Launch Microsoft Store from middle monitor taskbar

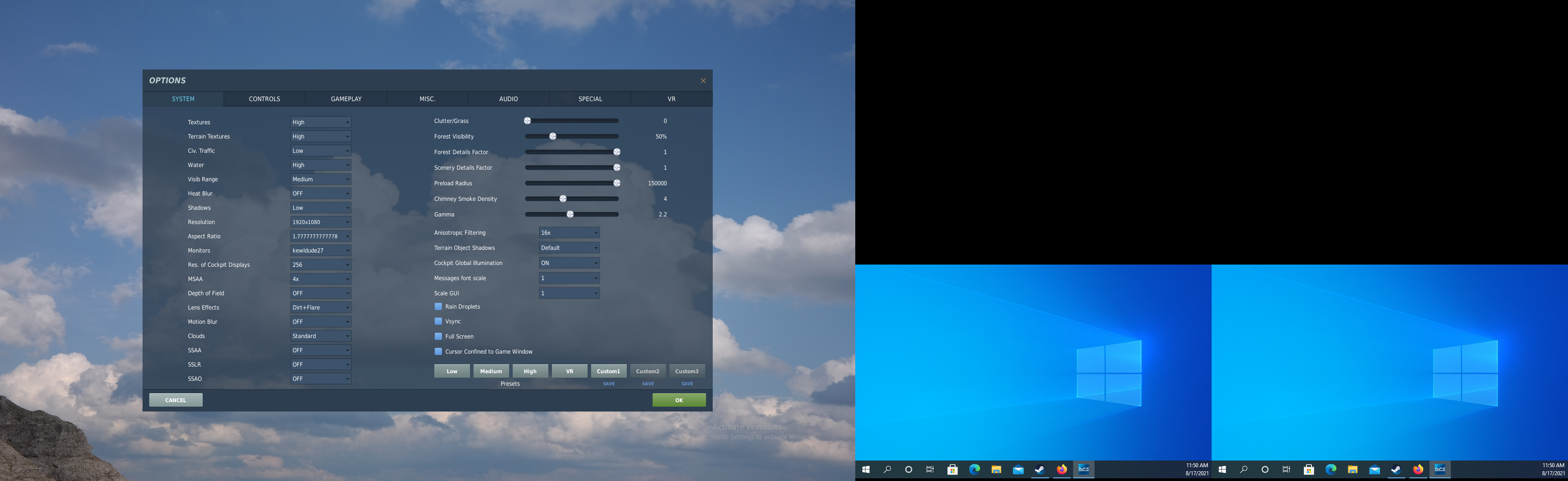(x=953, y=469)
